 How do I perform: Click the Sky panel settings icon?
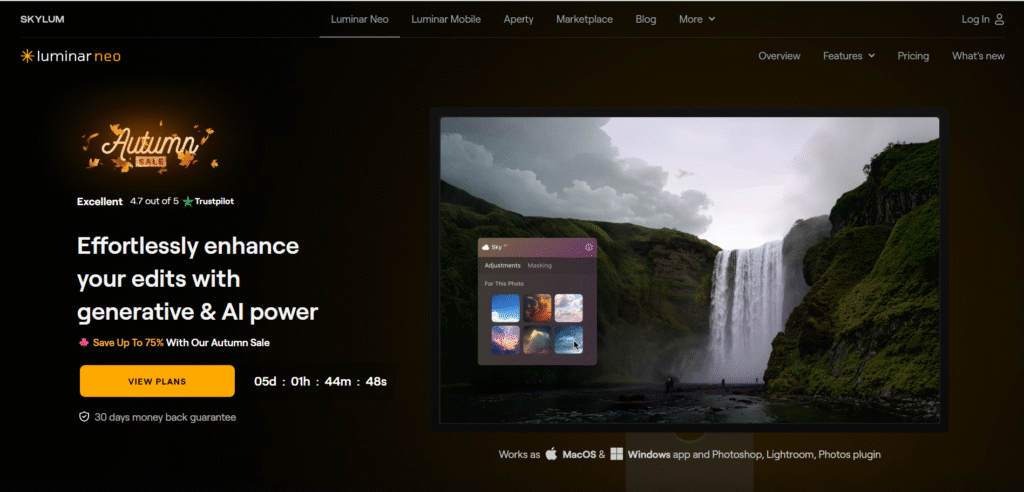(589, 247)
